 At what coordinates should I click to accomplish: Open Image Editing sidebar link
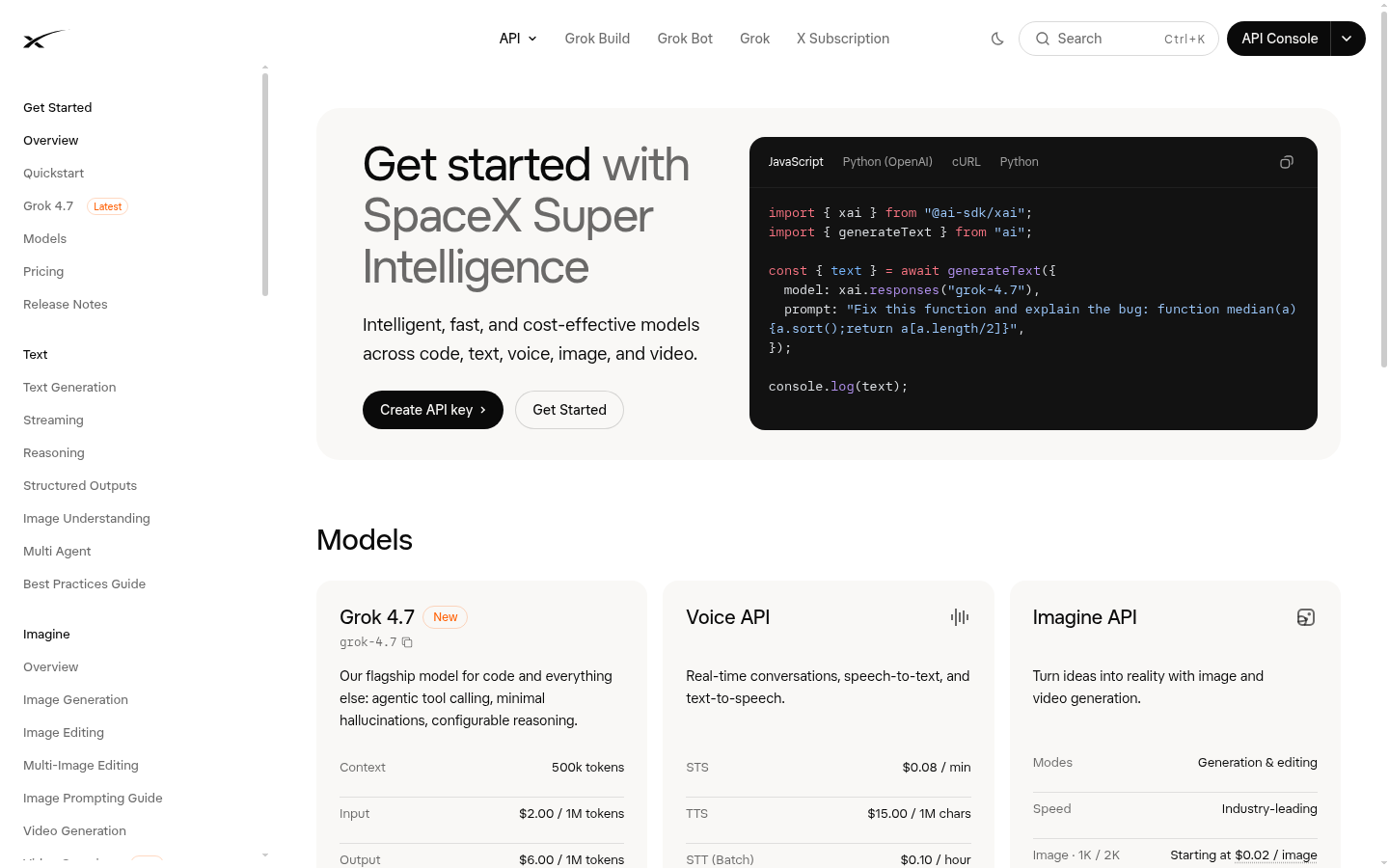[x=64, y=733]
